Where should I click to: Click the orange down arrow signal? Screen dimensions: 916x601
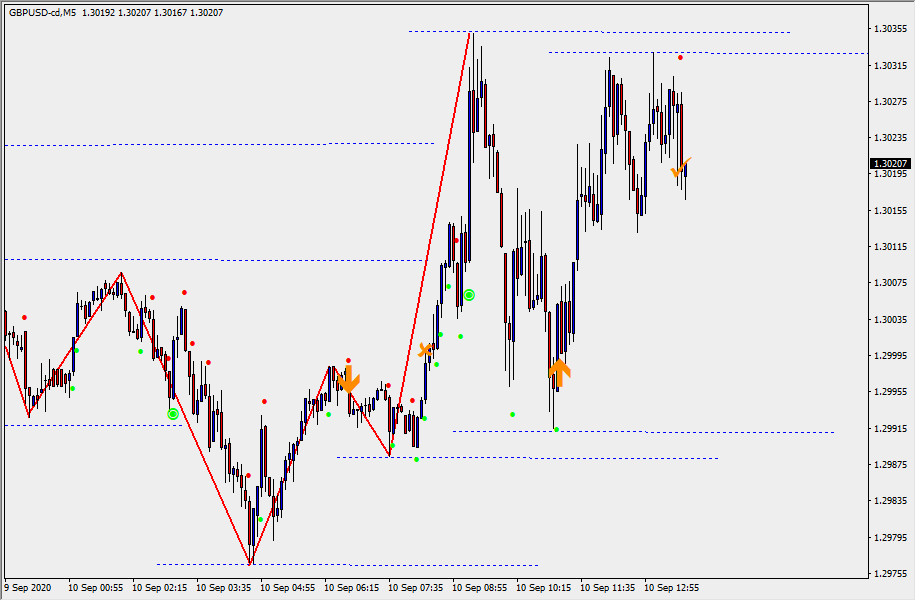click(x=348, y=379)
